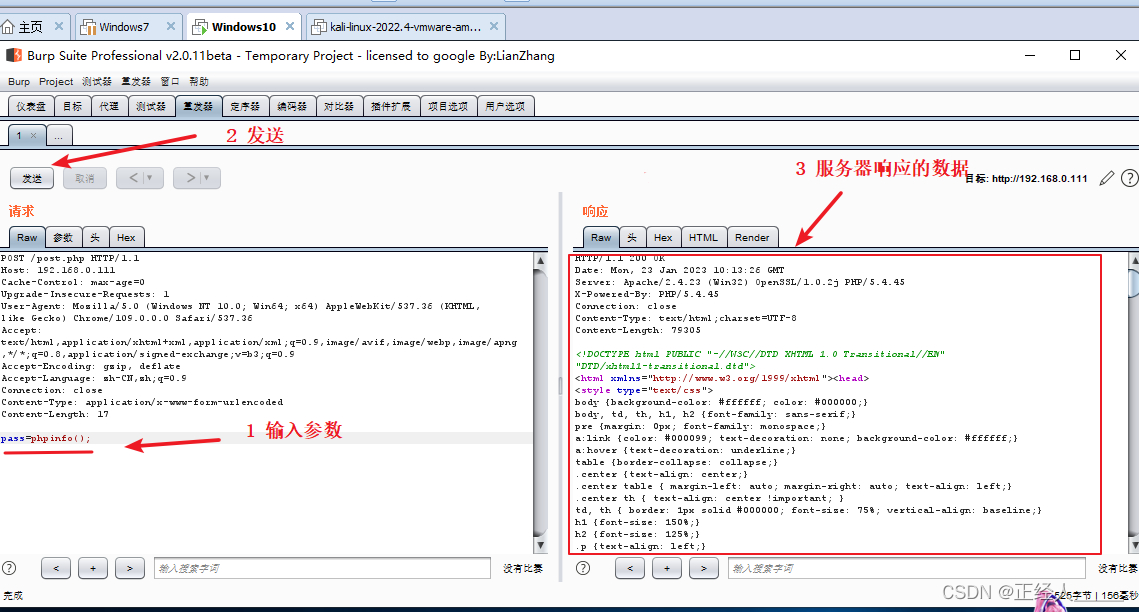Click the help icon below the response pane
Viewport: 1139px width, 612px height.
tap(583, 568)
